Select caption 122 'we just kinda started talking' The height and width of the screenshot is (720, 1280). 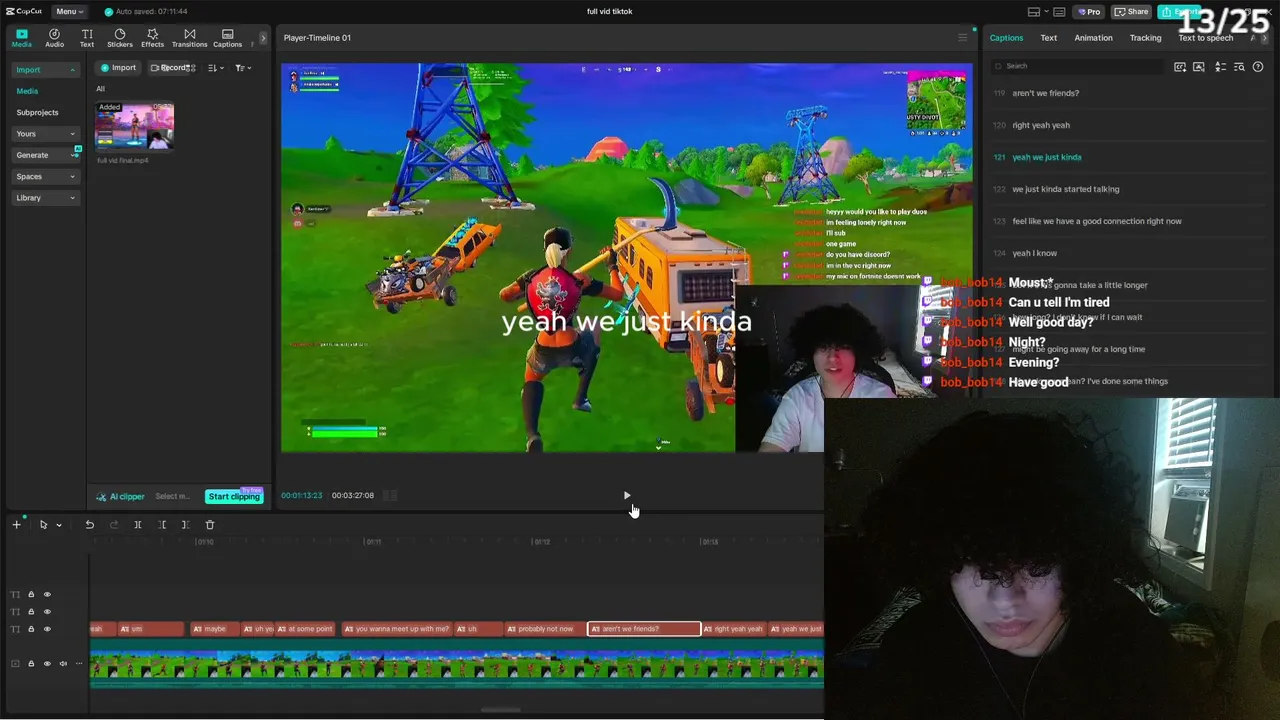pyautogui.click(x=1065, y=189)
